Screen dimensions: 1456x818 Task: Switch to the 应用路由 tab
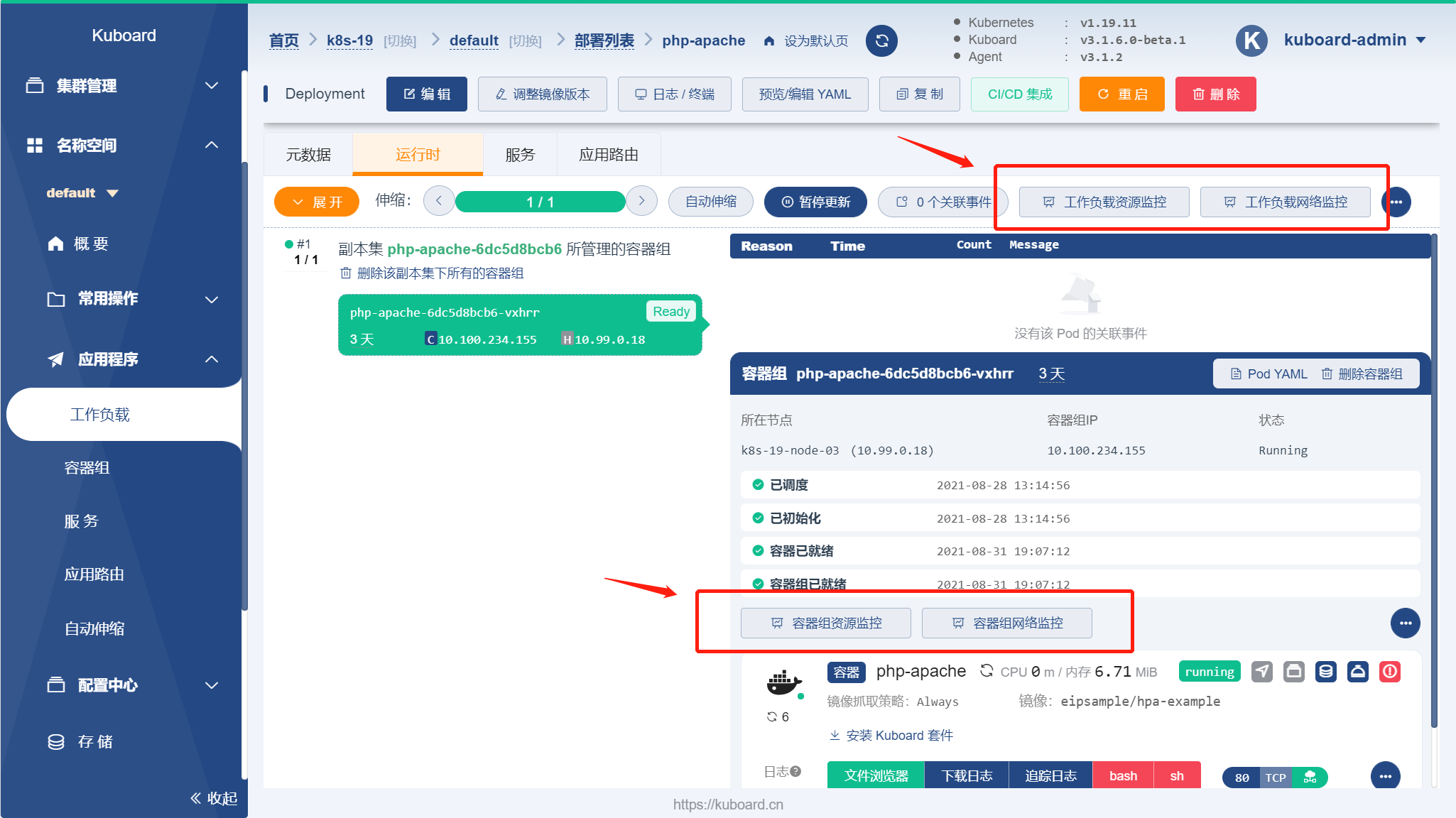tap(609, 155)
